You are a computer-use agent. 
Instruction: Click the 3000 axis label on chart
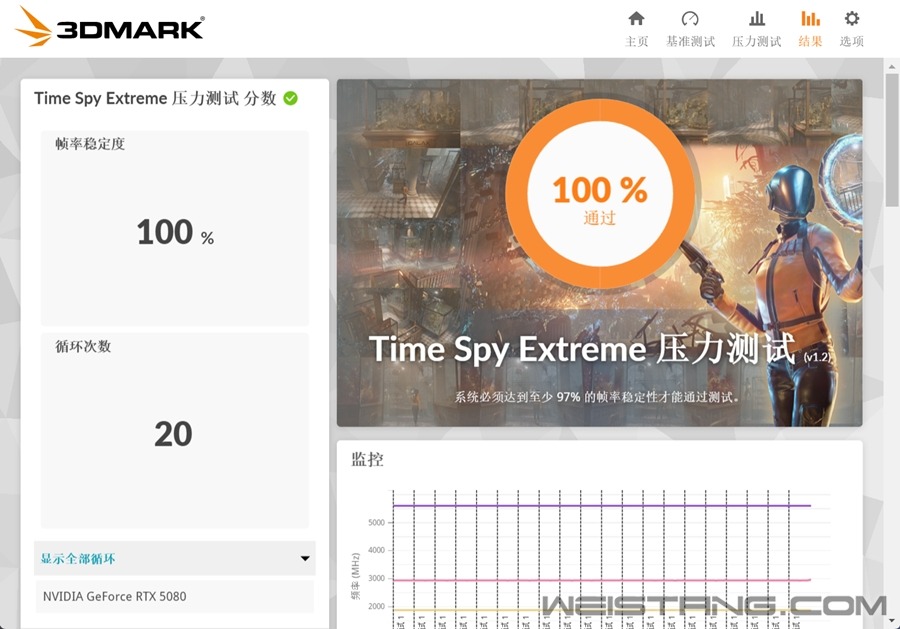coord(377,578)
